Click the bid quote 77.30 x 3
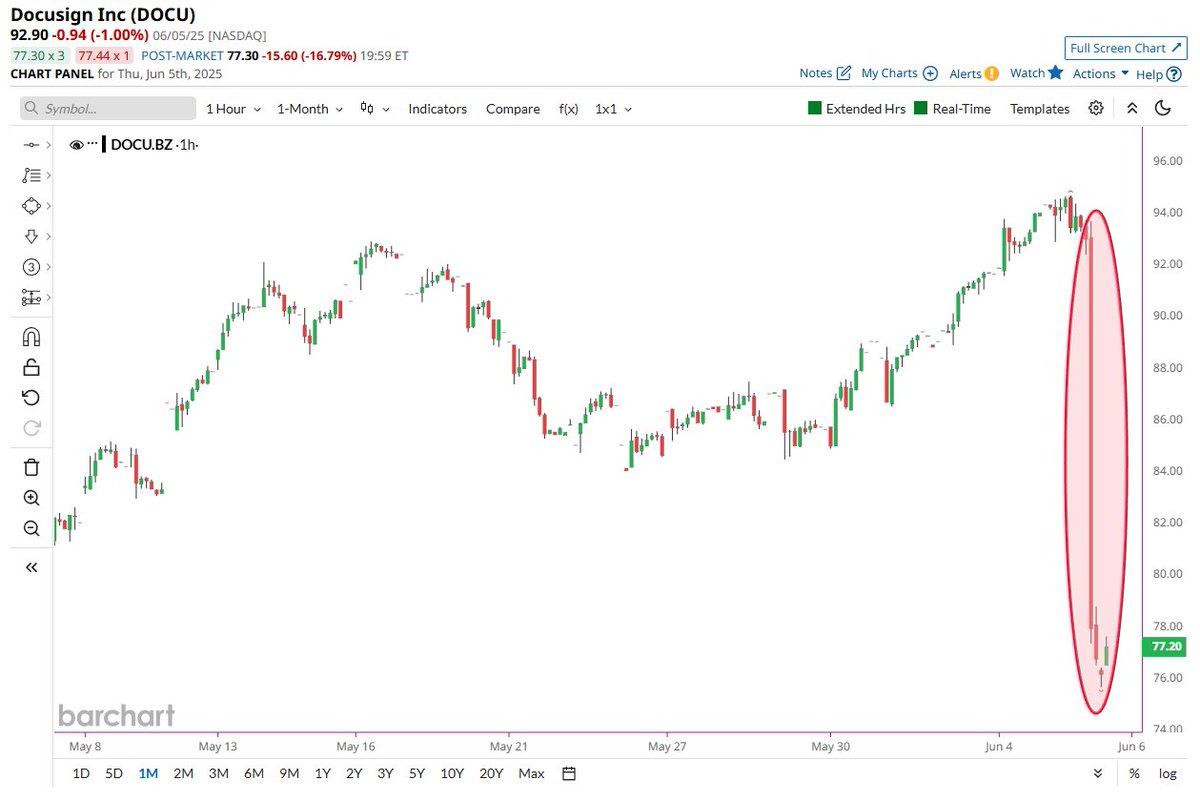This screenshot has width=1200, height=801. tap(39, 56)
